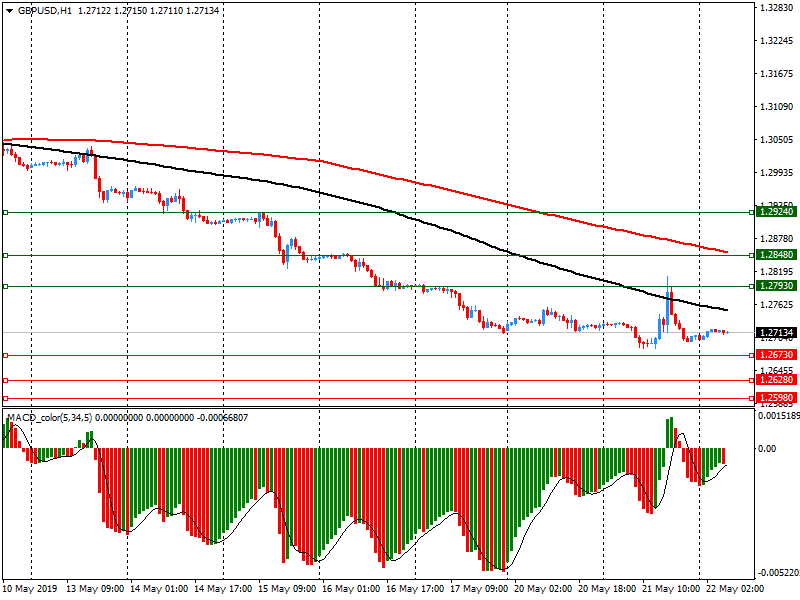Select the green 1.29240 price level label
Screen dimensions: 800x600
777,212
